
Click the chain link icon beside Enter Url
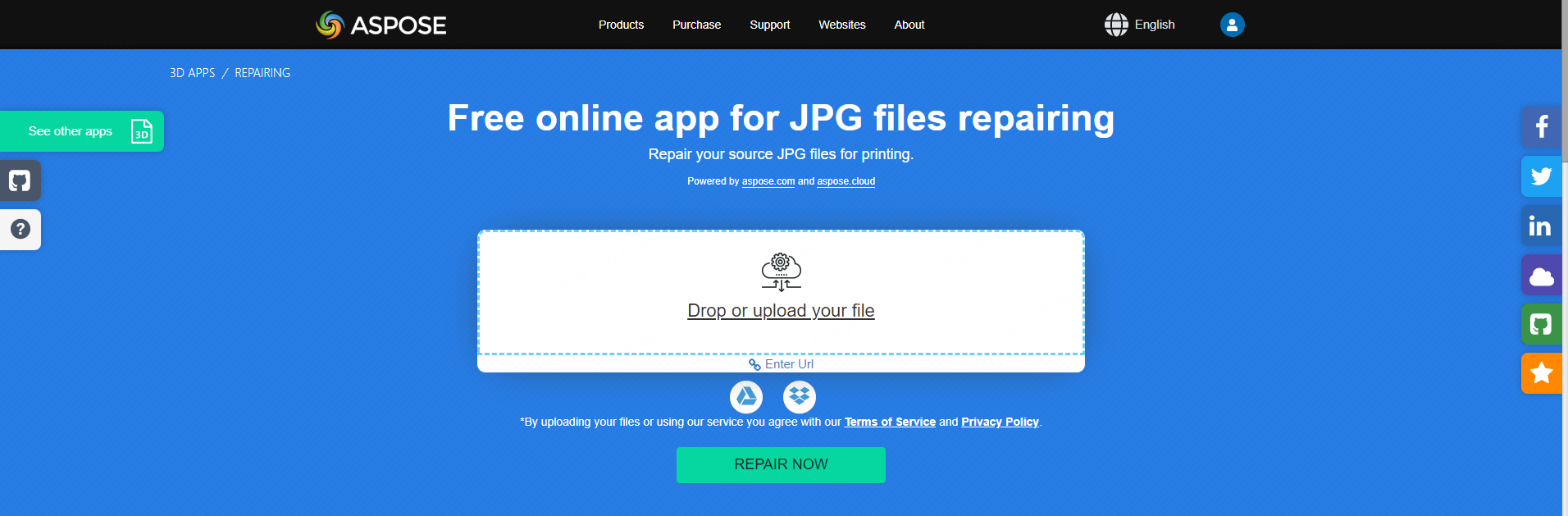(x=754, y=364)
